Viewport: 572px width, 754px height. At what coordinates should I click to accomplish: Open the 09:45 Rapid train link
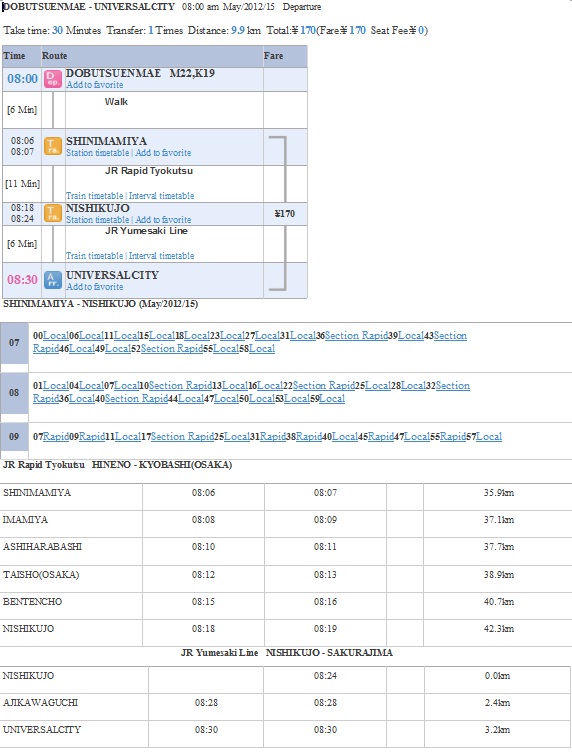[x=381, y=437]
